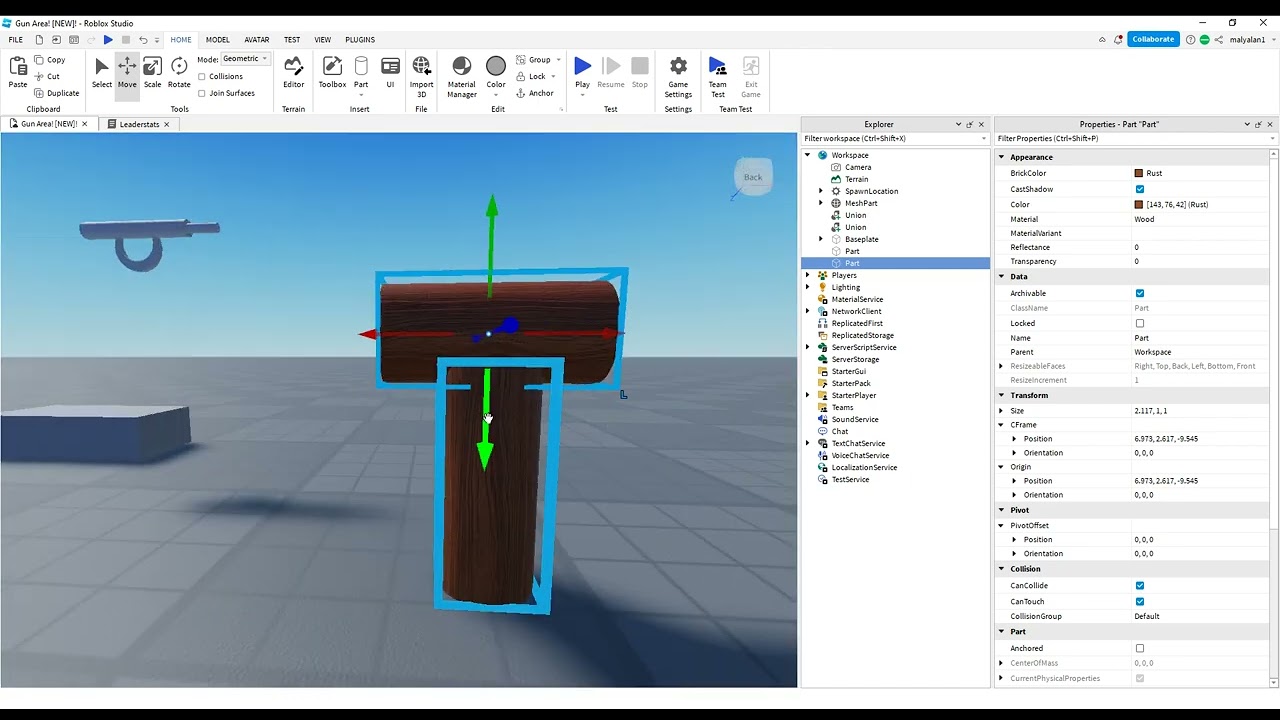Collapse the Appearance section
Viewport: 1280px width, 720px height.
point(1002,157)
